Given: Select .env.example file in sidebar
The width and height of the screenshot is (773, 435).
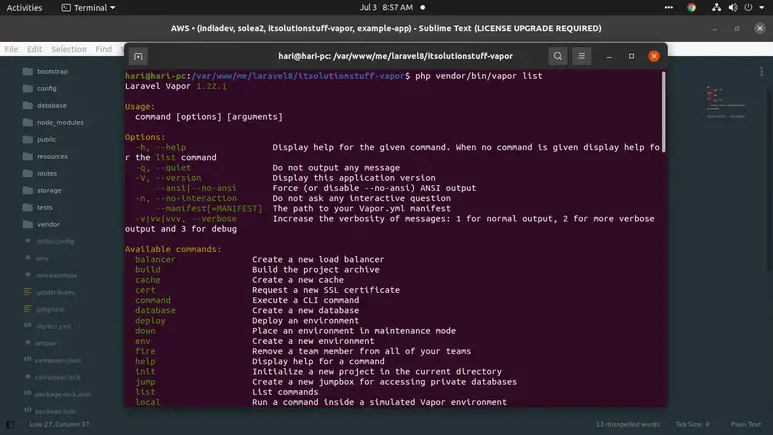Looking at the screenshot, I should (57, 276).
